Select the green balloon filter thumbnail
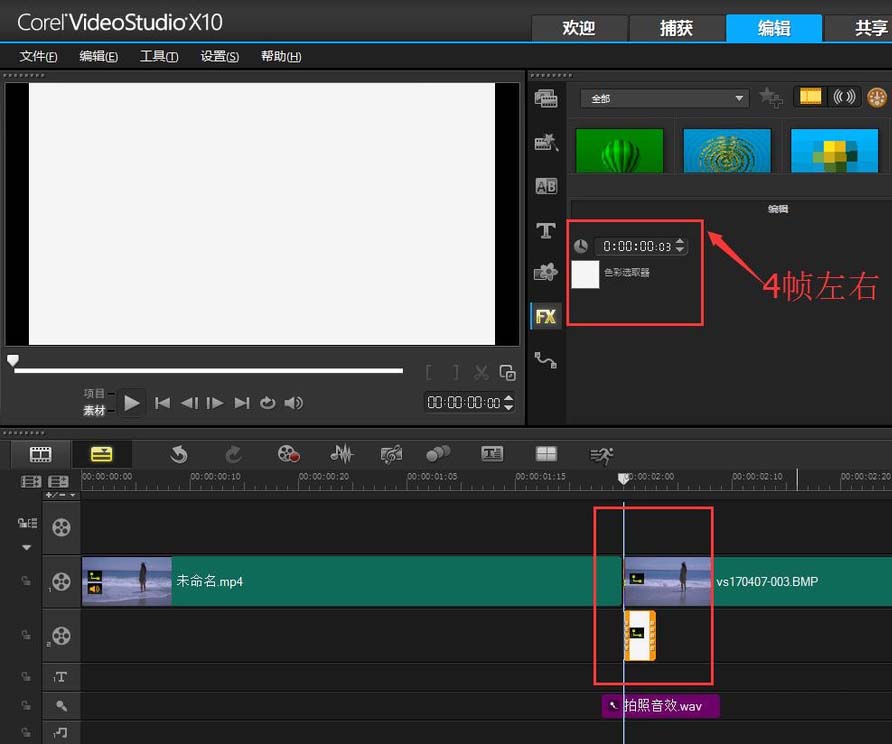This screenshot has width=892, height=744. [x=620, y=151]
